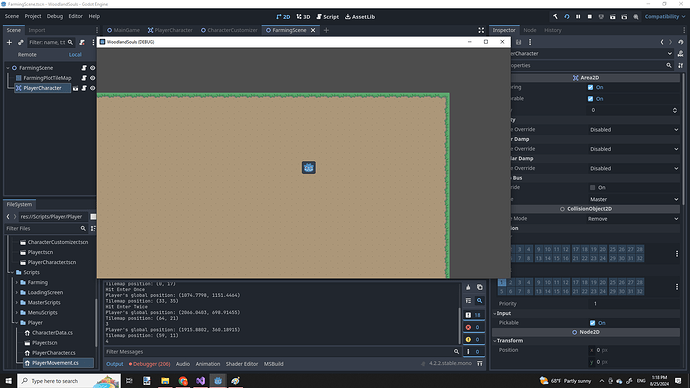690x388 pixels.
Task: Pause the running project
Action: [x=578, y=17]
